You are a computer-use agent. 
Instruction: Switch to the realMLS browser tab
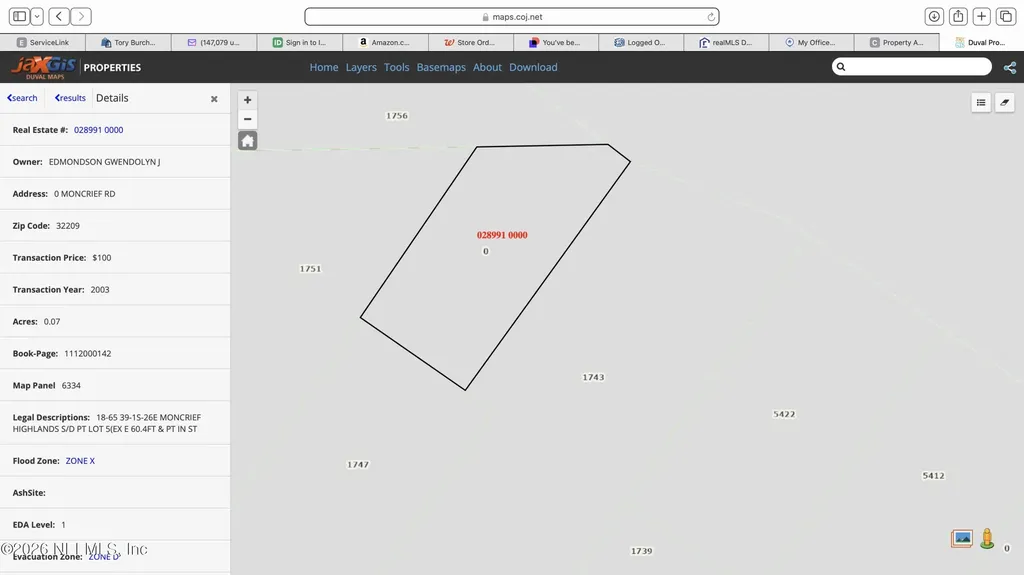726,42
